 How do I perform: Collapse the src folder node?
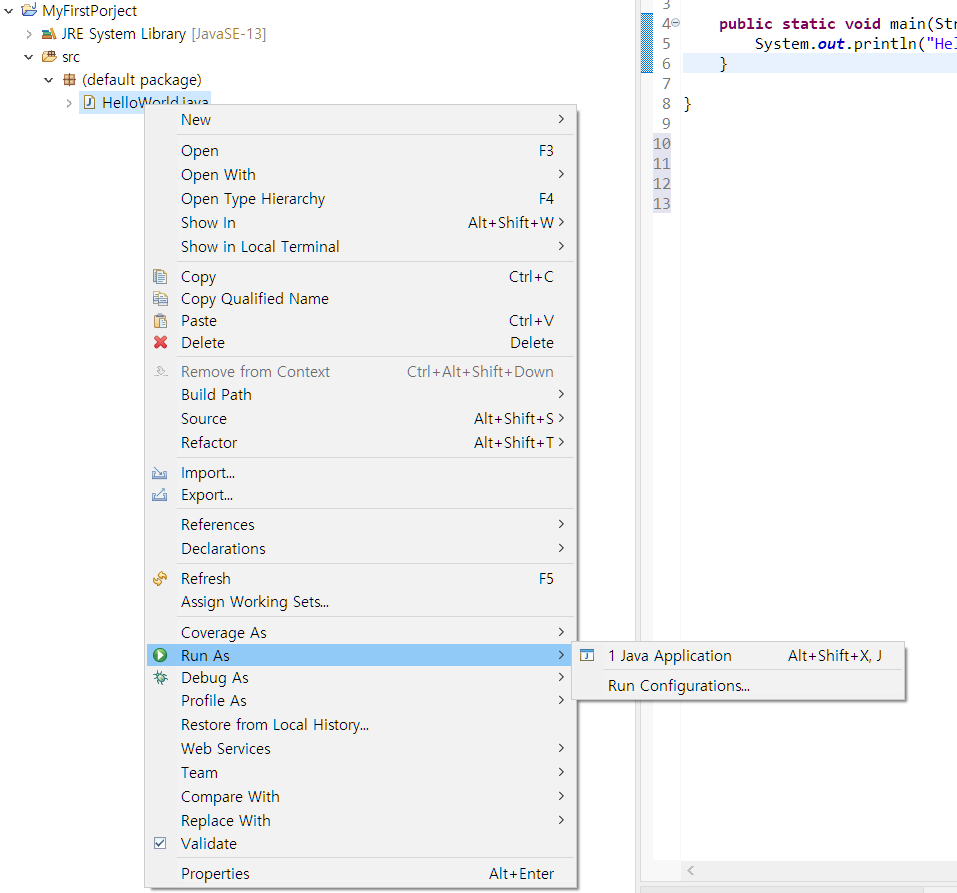29,57
